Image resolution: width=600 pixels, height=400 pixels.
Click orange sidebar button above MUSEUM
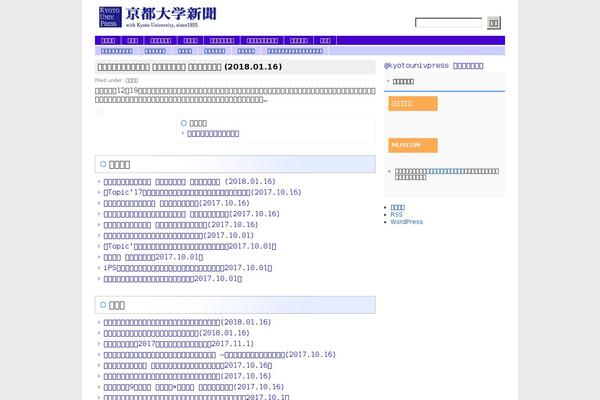(413, 103)
